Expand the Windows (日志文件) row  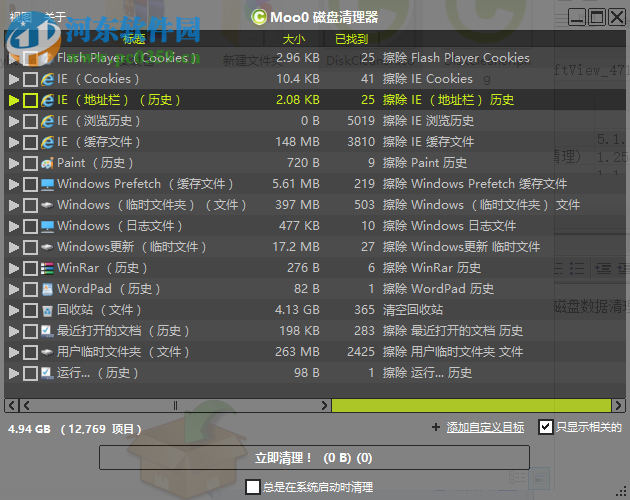(x=14, y=226)
